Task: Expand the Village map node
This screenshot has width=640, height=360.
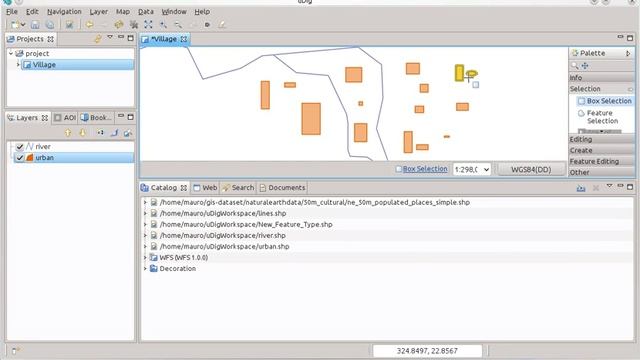Action: tap(18, 64)
